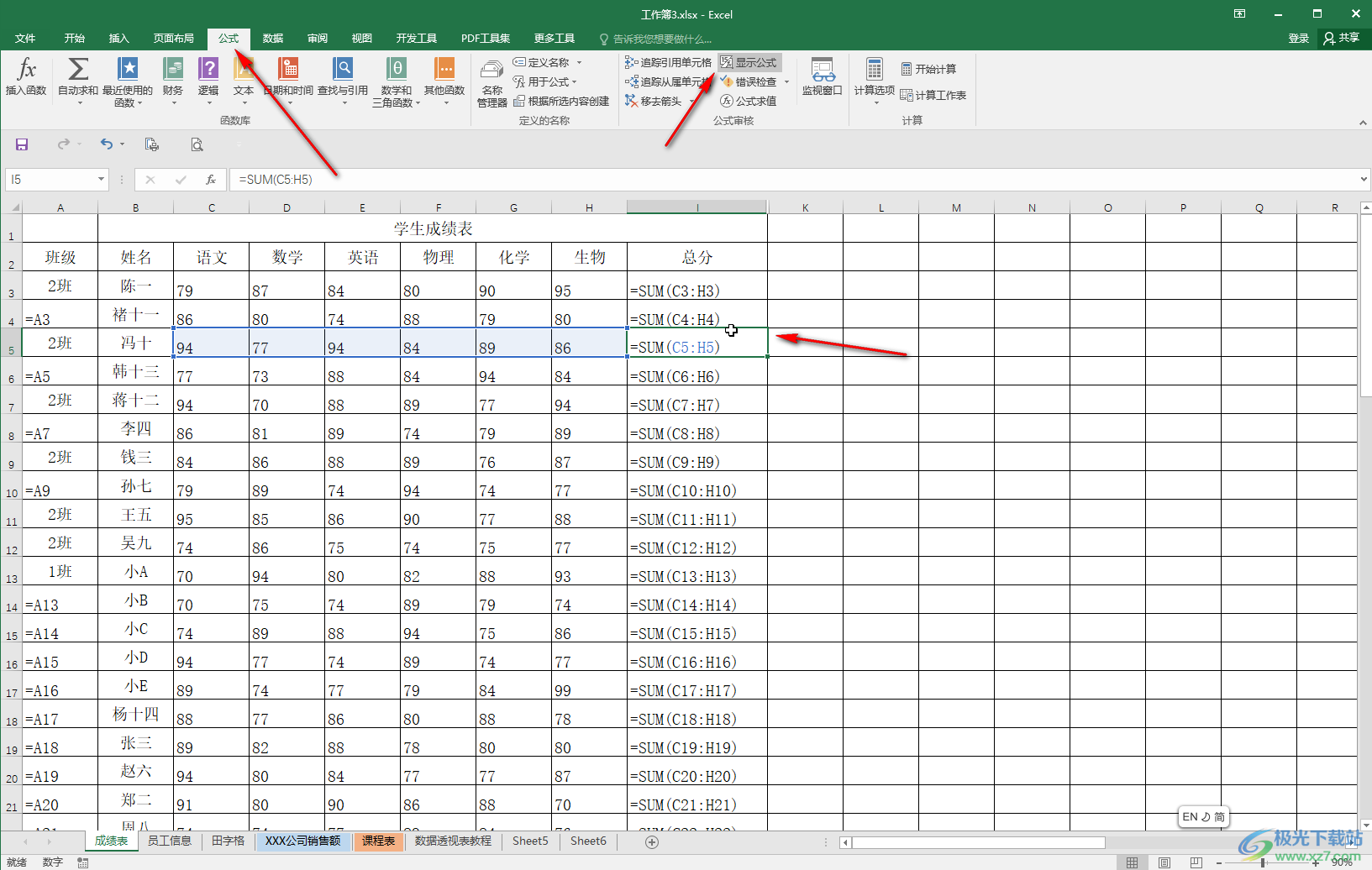This screenshot has width=1372, height=870.
Task: Confirm entry with formula bar checkmark
Action: [x=180, y=179]
